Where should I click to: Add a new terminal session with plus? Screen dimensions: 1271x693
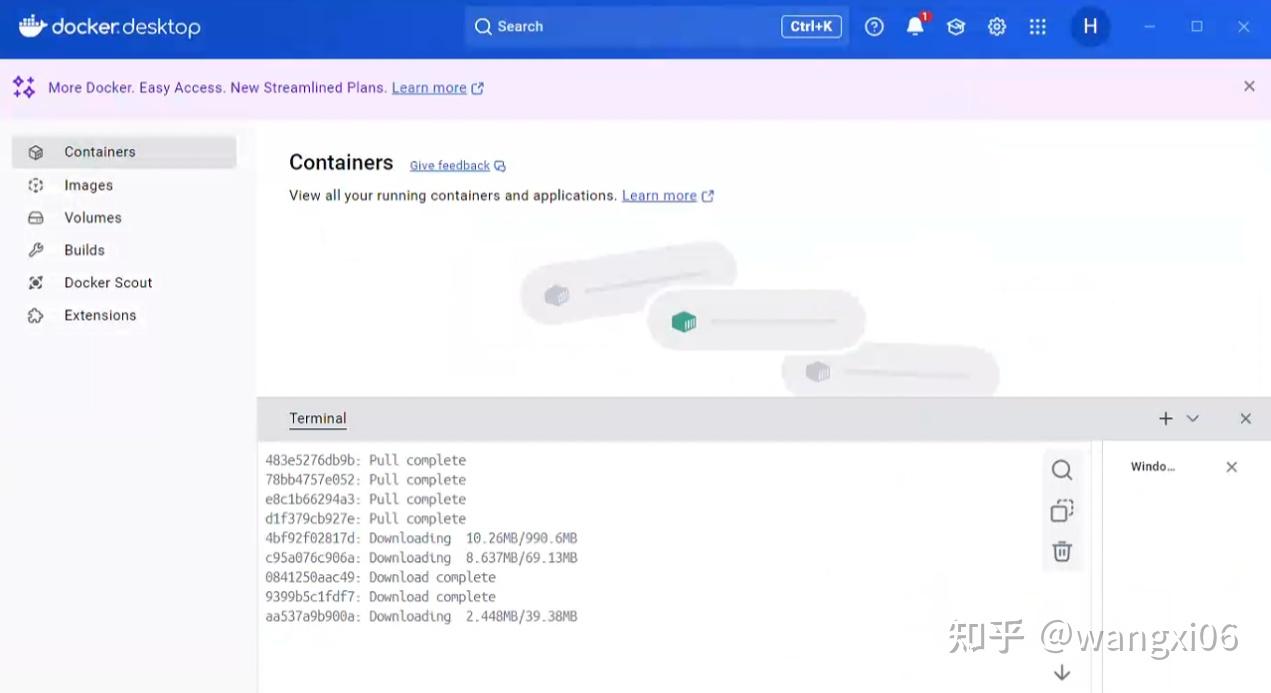[1166, 419]
